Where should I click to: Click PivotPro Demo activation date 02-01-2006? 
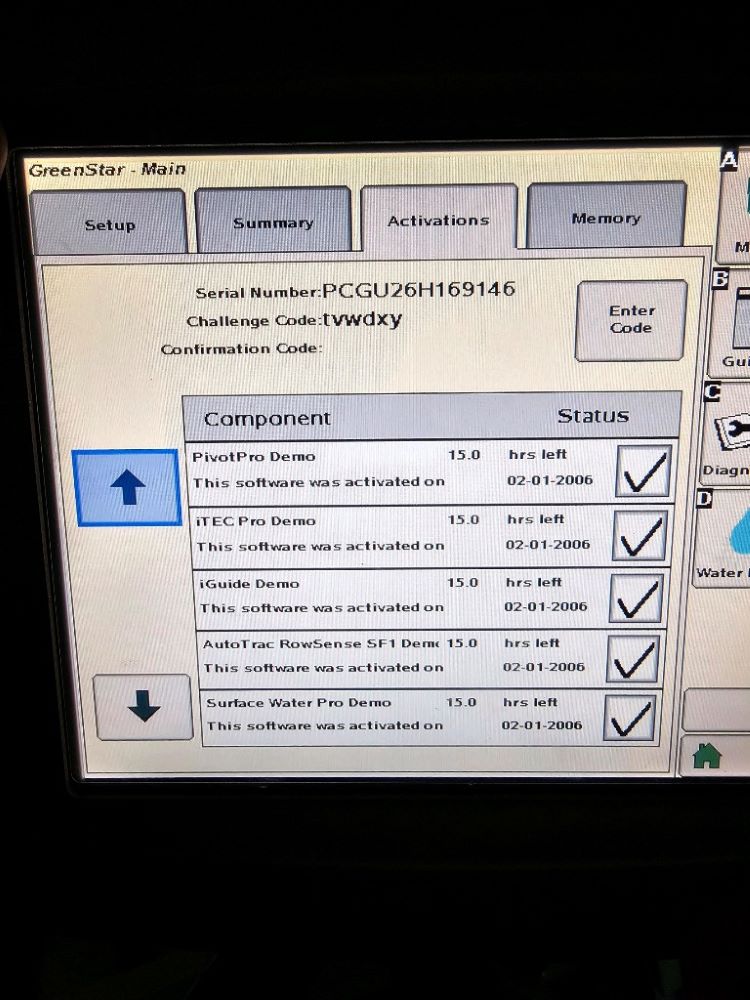point(550,480)
